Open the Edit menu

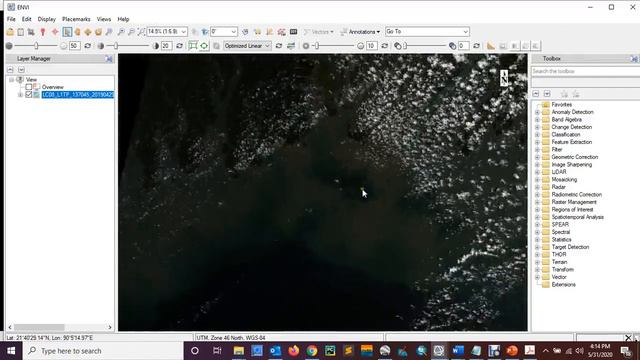click(27, 19)
